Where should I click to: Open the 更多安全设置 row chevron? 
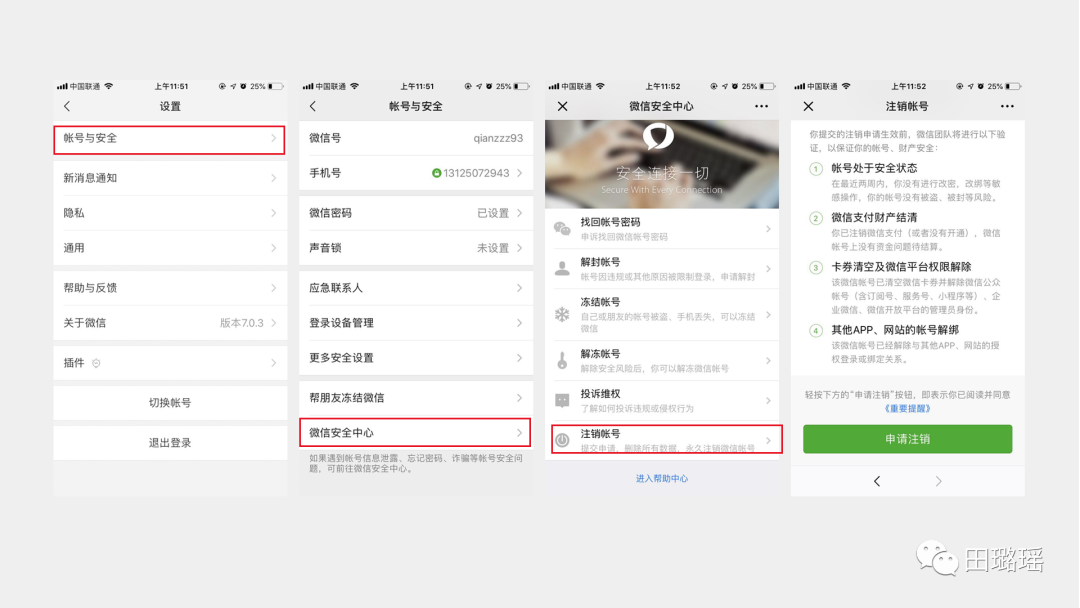pyautogui.click(x=519, y=358)
